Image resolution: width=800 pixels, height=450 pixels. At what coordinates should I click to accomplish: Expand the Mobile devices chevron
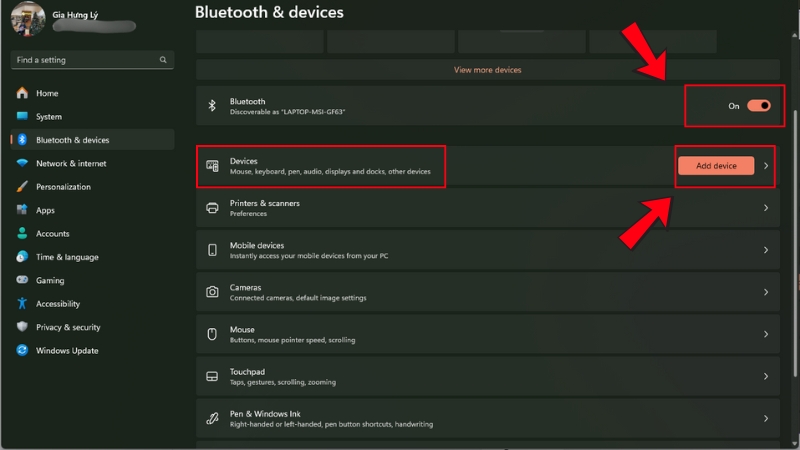pyautogui.click(x=766, y=250)
